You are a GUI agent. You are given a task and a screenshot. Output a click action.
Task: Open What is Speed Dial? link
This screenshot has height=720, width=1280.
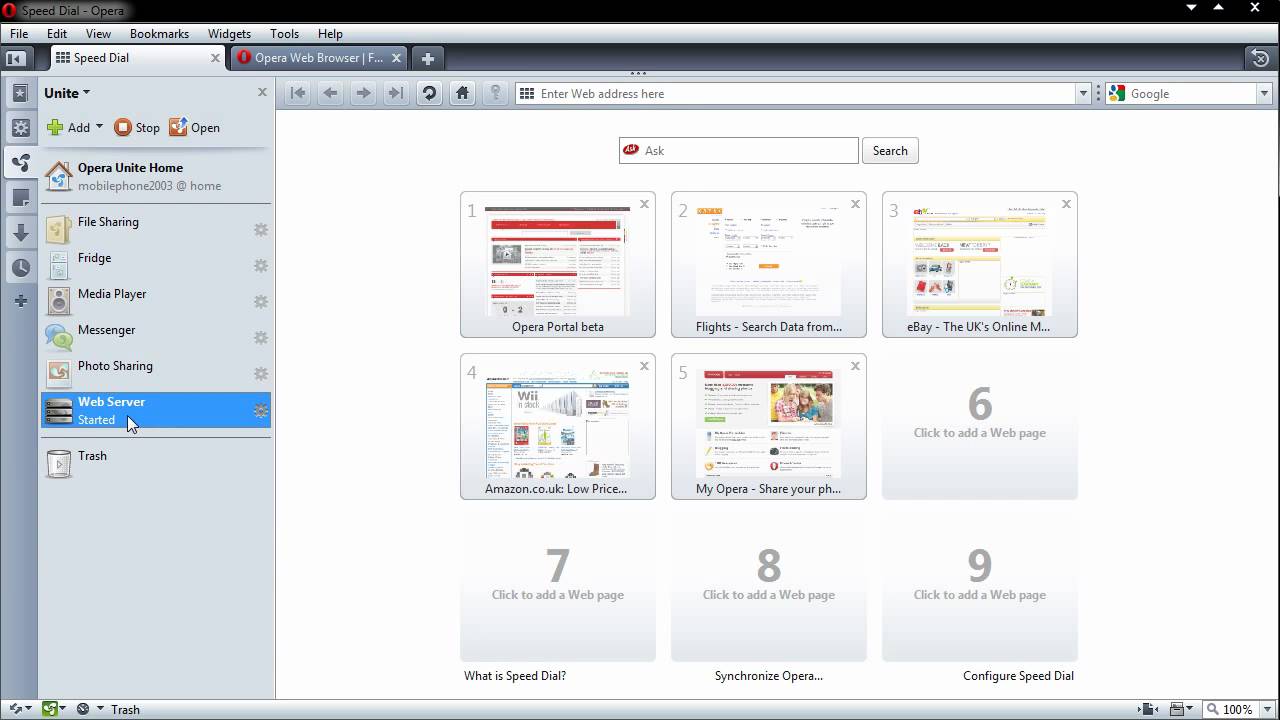[515, 676]
